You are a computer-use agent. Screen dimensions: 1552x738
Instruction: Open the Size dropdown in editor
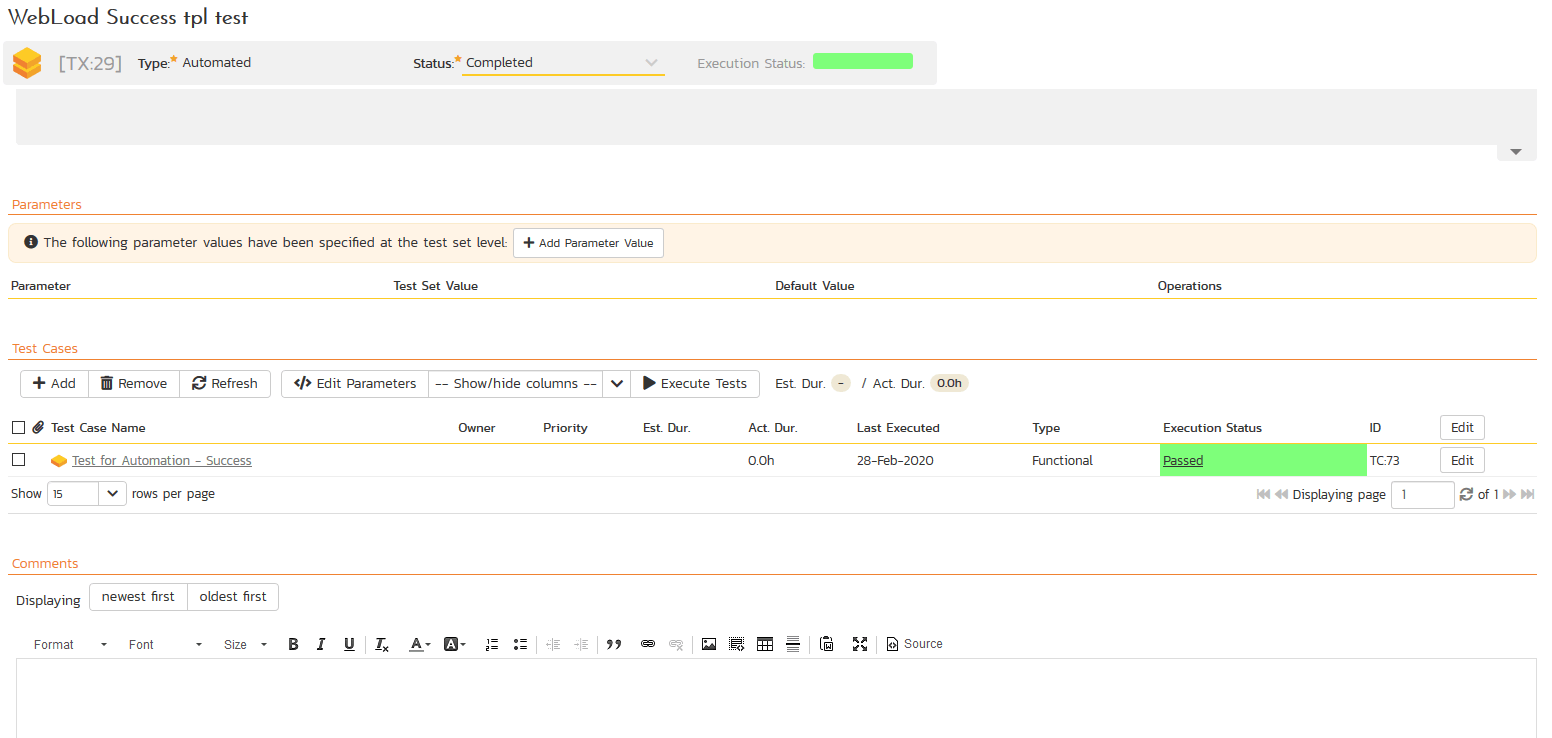(x=245, y=644)
